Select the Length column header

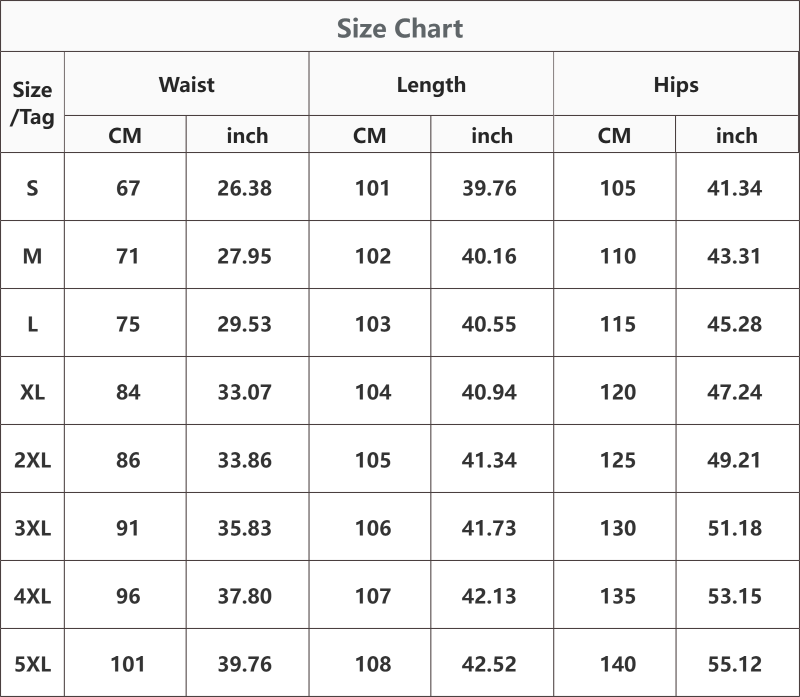coord(431,85)
